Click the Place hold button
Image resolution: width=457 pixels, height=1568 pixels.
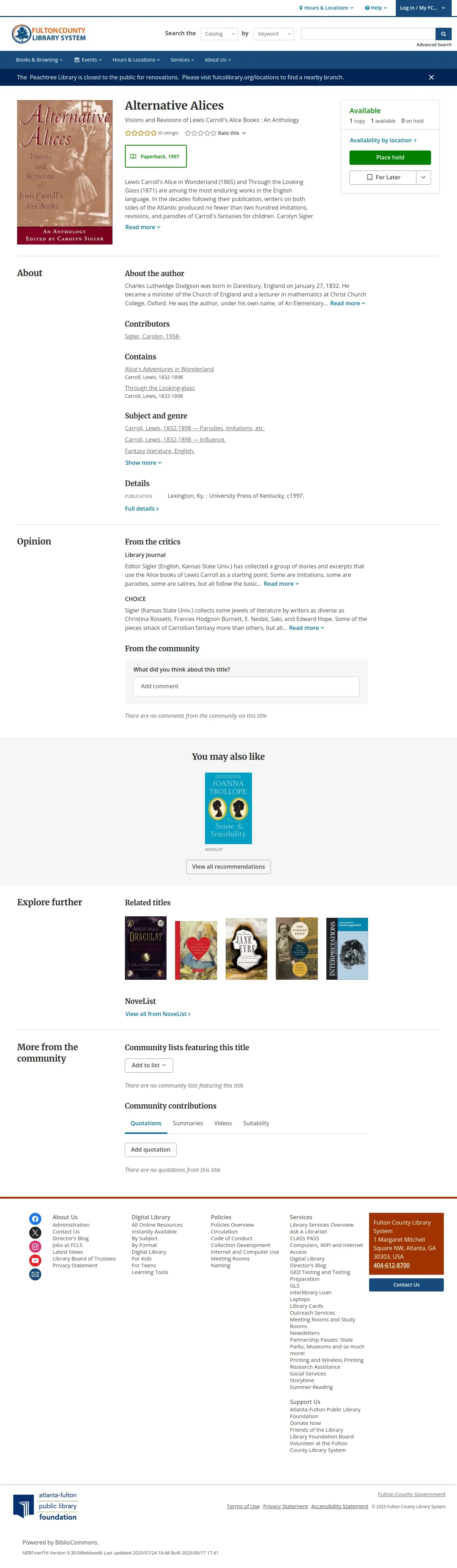(390, 158)
